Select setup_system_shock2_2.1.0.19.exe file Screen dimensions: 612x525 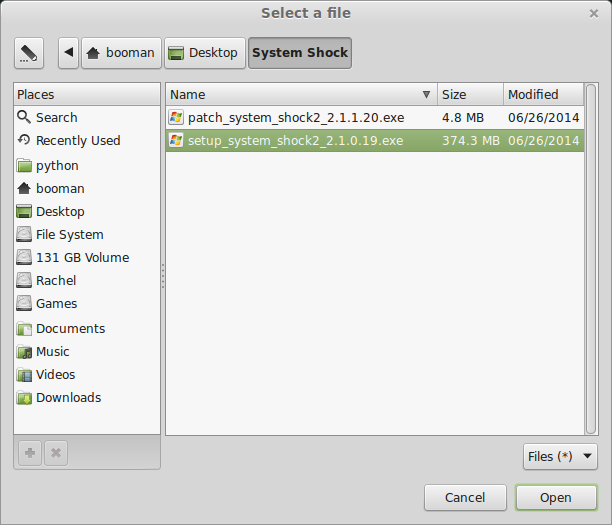[x=375, y=141]
